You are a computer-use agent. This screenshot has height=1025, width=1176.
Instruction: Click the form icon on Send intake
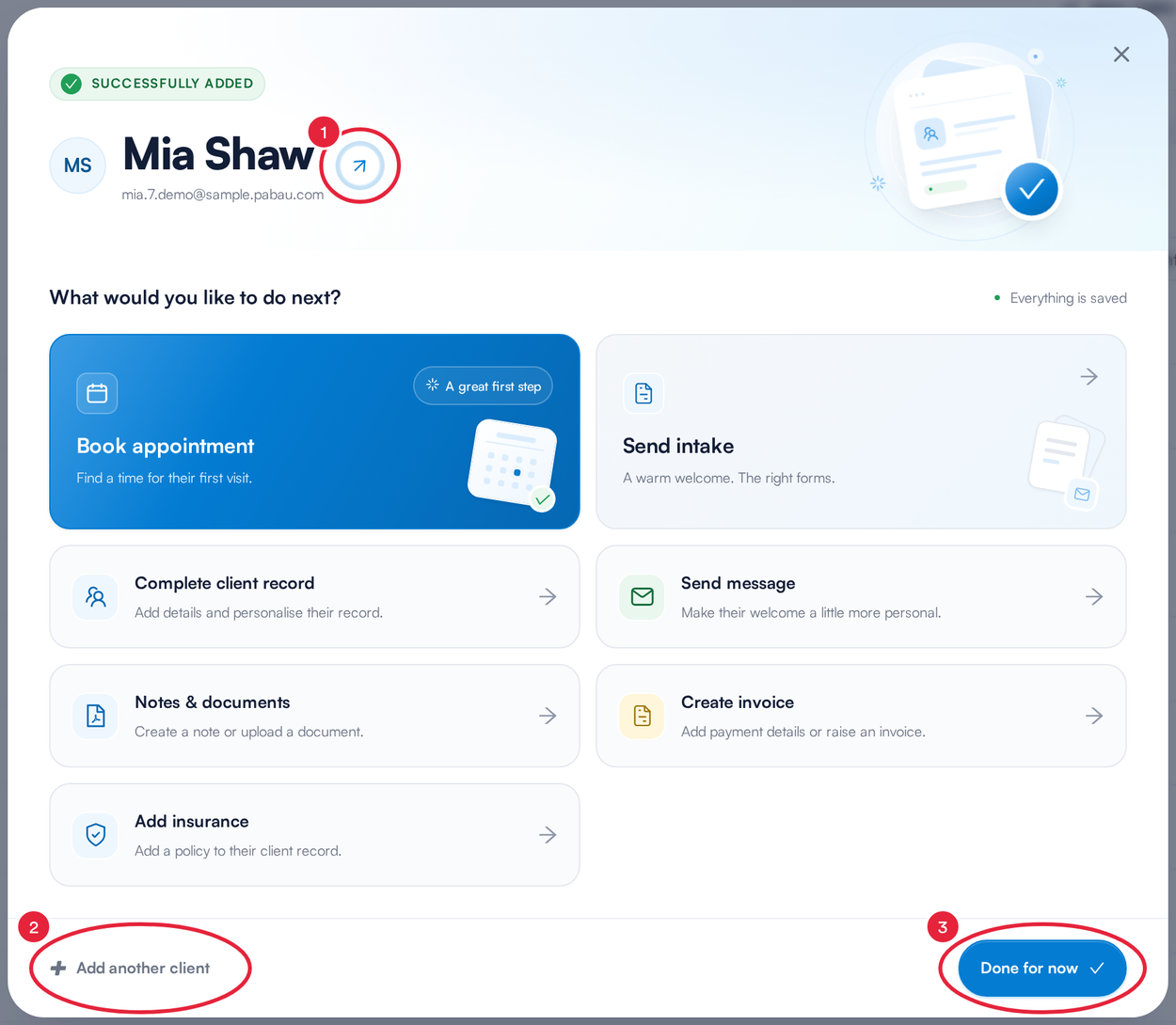tap(644, 393)
